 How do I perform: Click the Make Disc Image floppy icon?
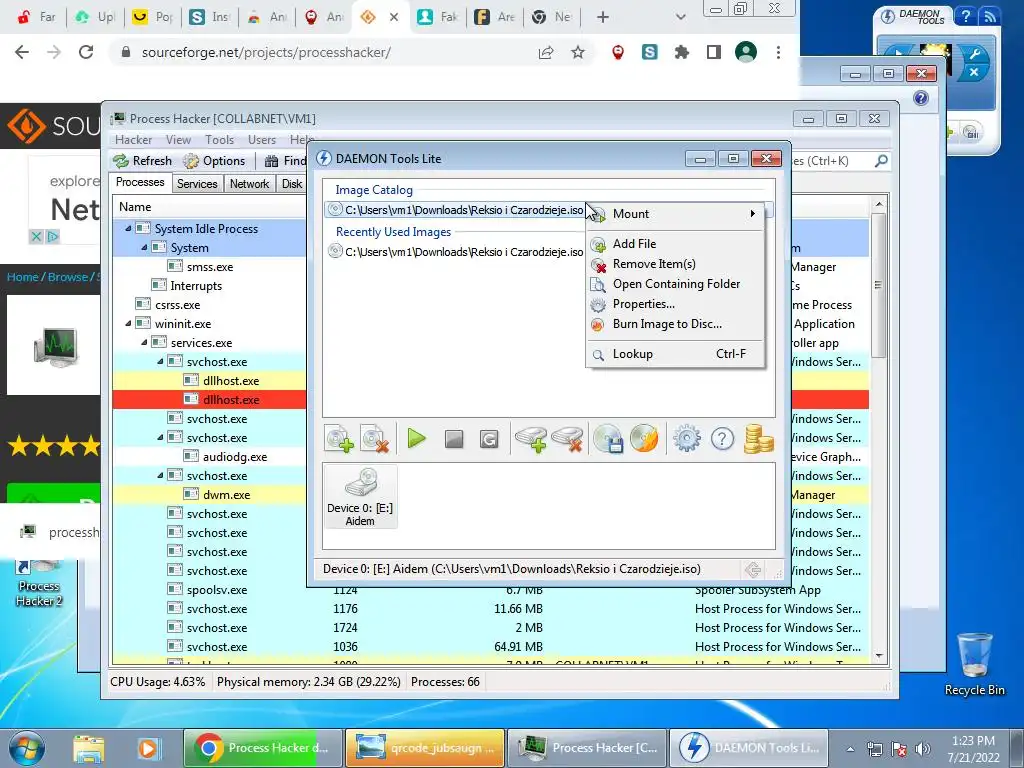click(608, 439)
